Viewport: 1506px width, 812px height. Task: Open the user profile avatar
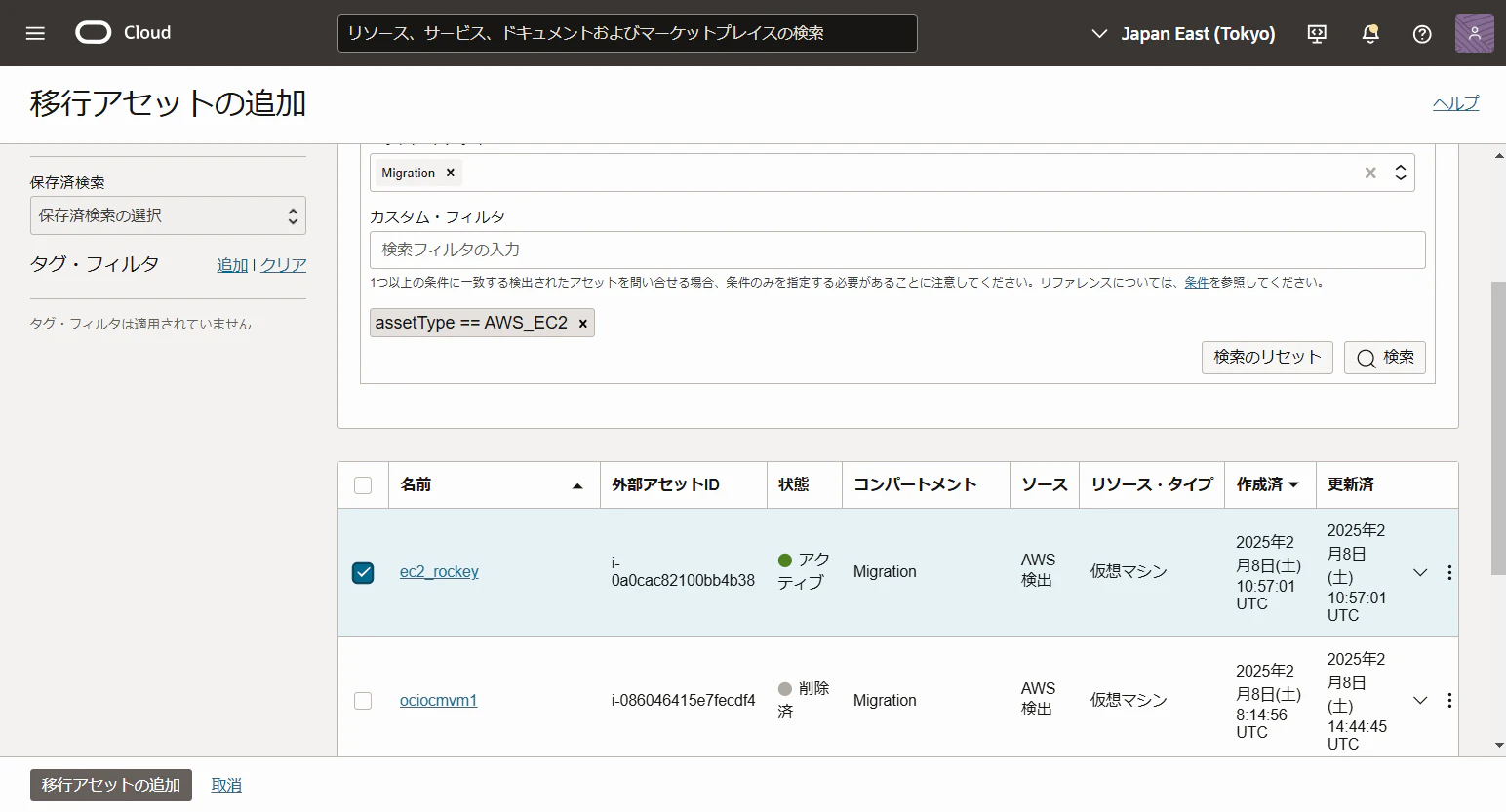(x=1474, y=33)
